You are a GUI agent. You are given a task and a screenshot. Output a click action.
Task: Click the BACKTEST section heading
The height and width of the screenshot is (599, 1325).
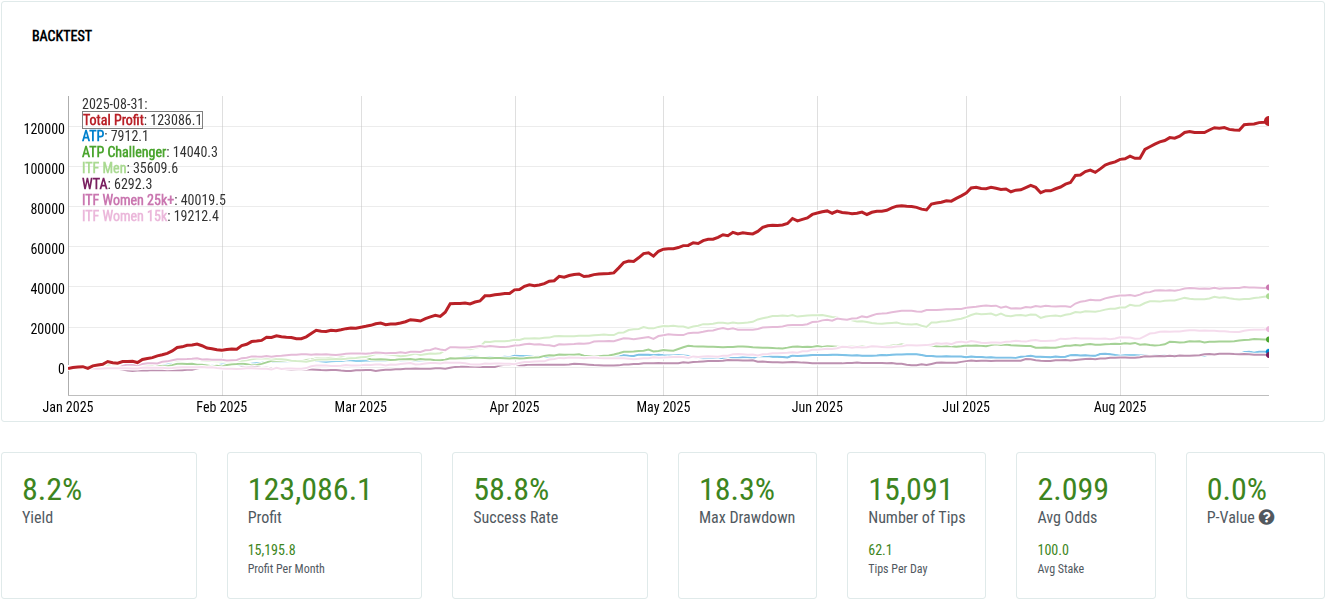[x=62, y=36]
